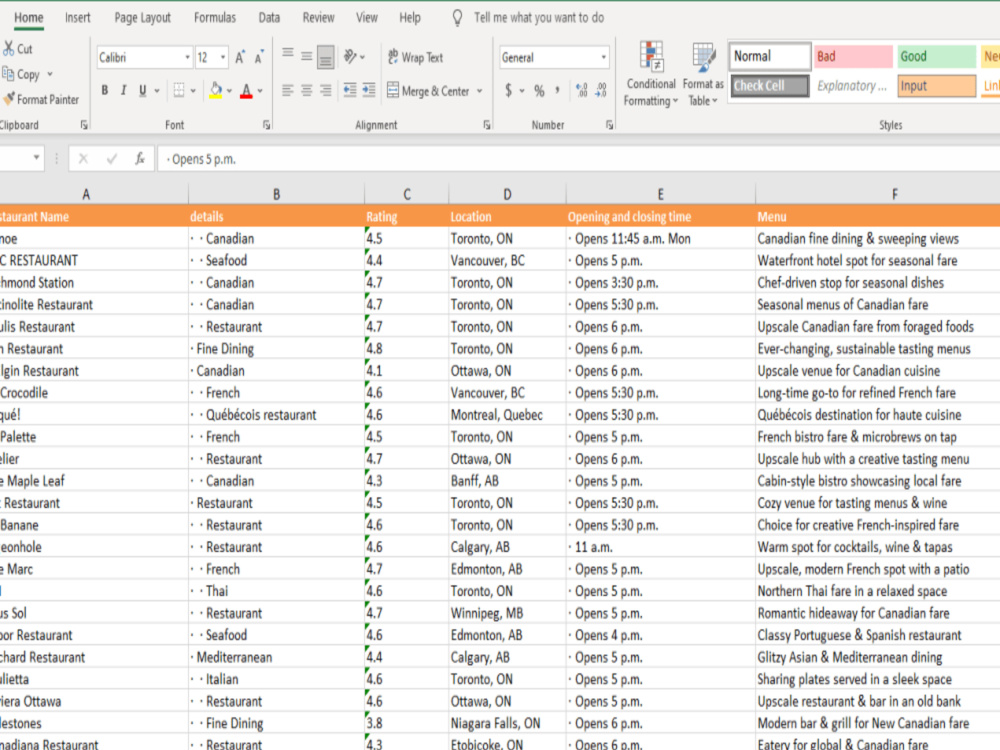The image size is (1000, 750).
Task: Apply the Fill Color bucket
Action: click(x=216, y=91)
